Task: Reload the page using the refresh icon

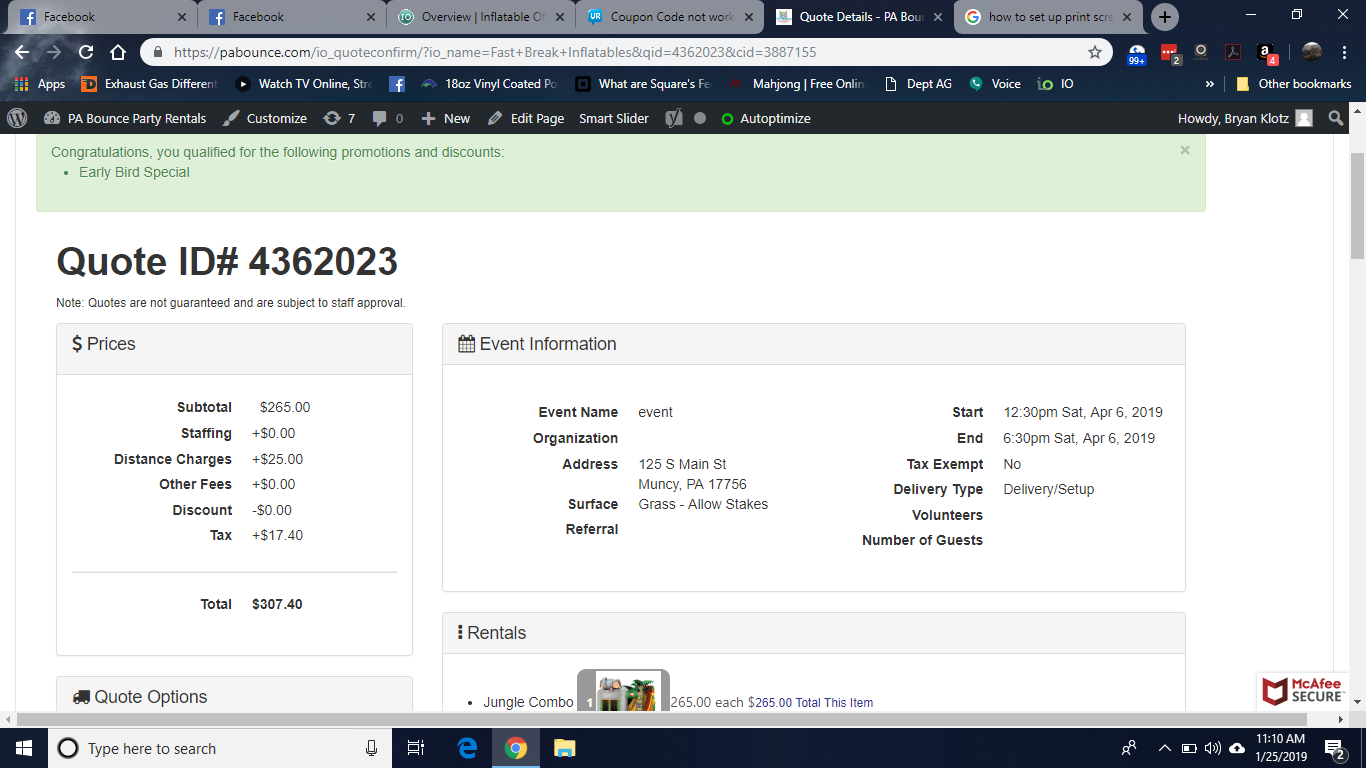Action: pyautogui.click(x=86, y=52)
